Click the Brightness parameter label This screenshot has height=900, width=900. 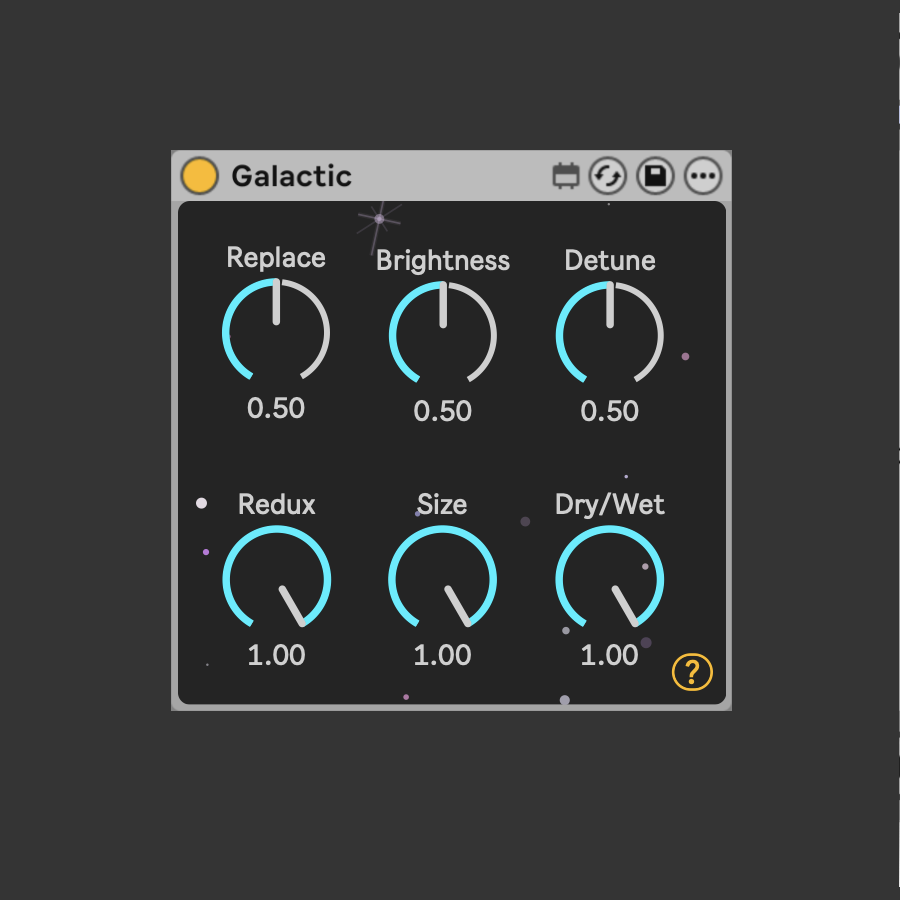442,261
